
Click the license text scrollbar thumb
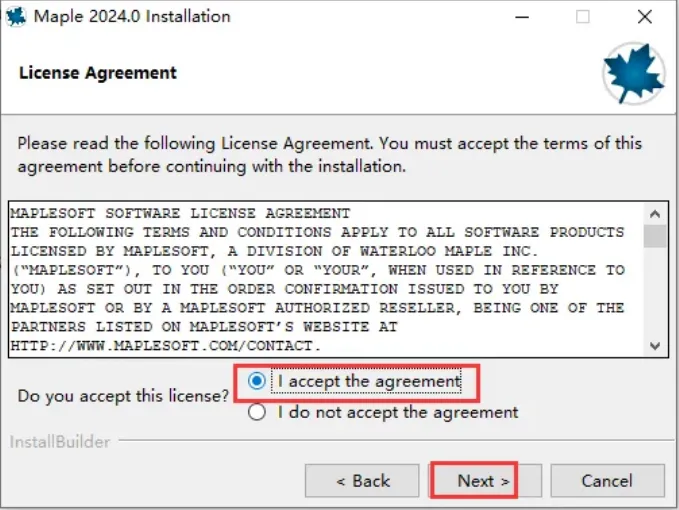coord(655,236)
